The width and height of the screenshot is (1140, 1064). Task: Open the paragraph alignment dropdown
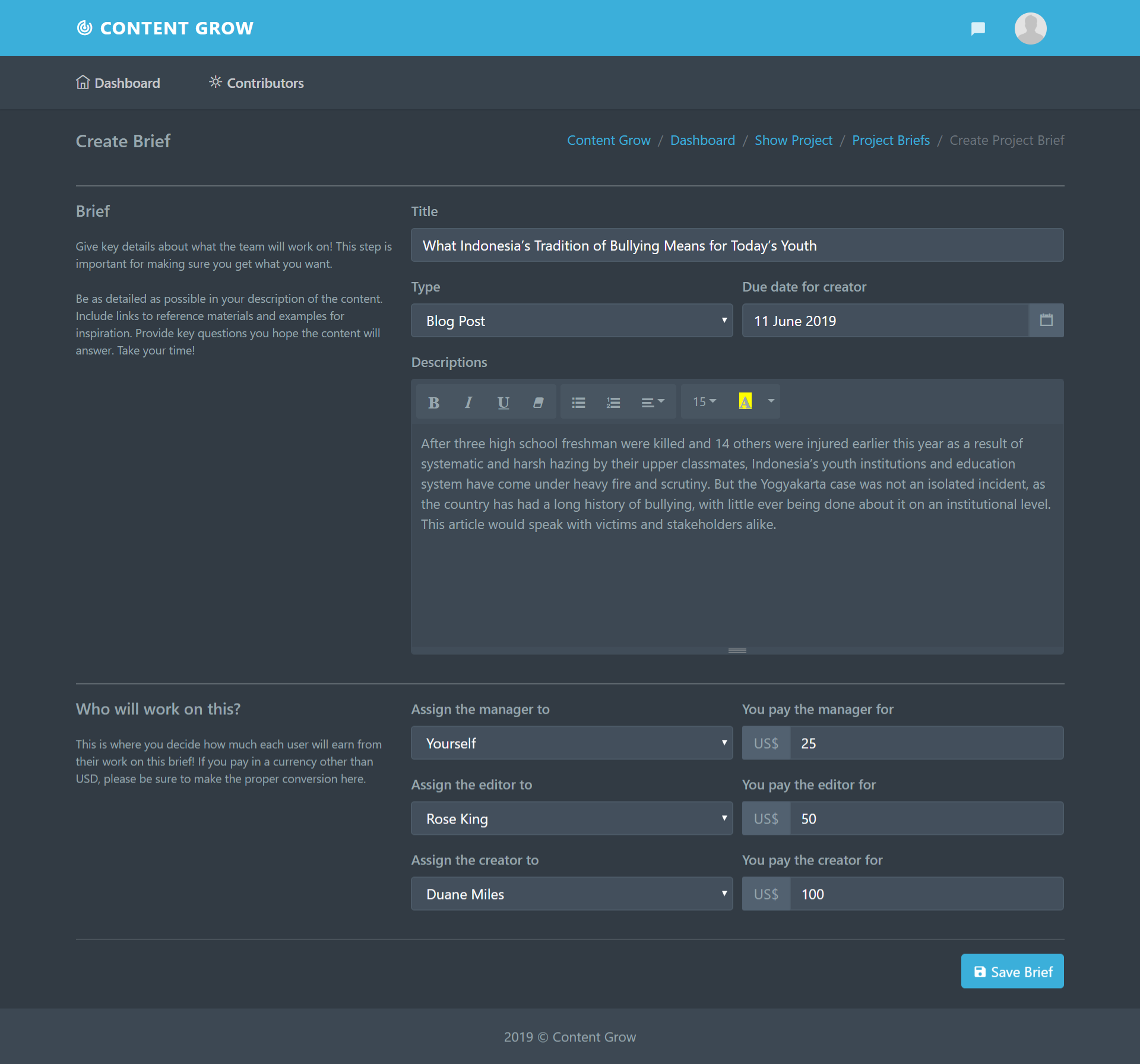(653, 403)
